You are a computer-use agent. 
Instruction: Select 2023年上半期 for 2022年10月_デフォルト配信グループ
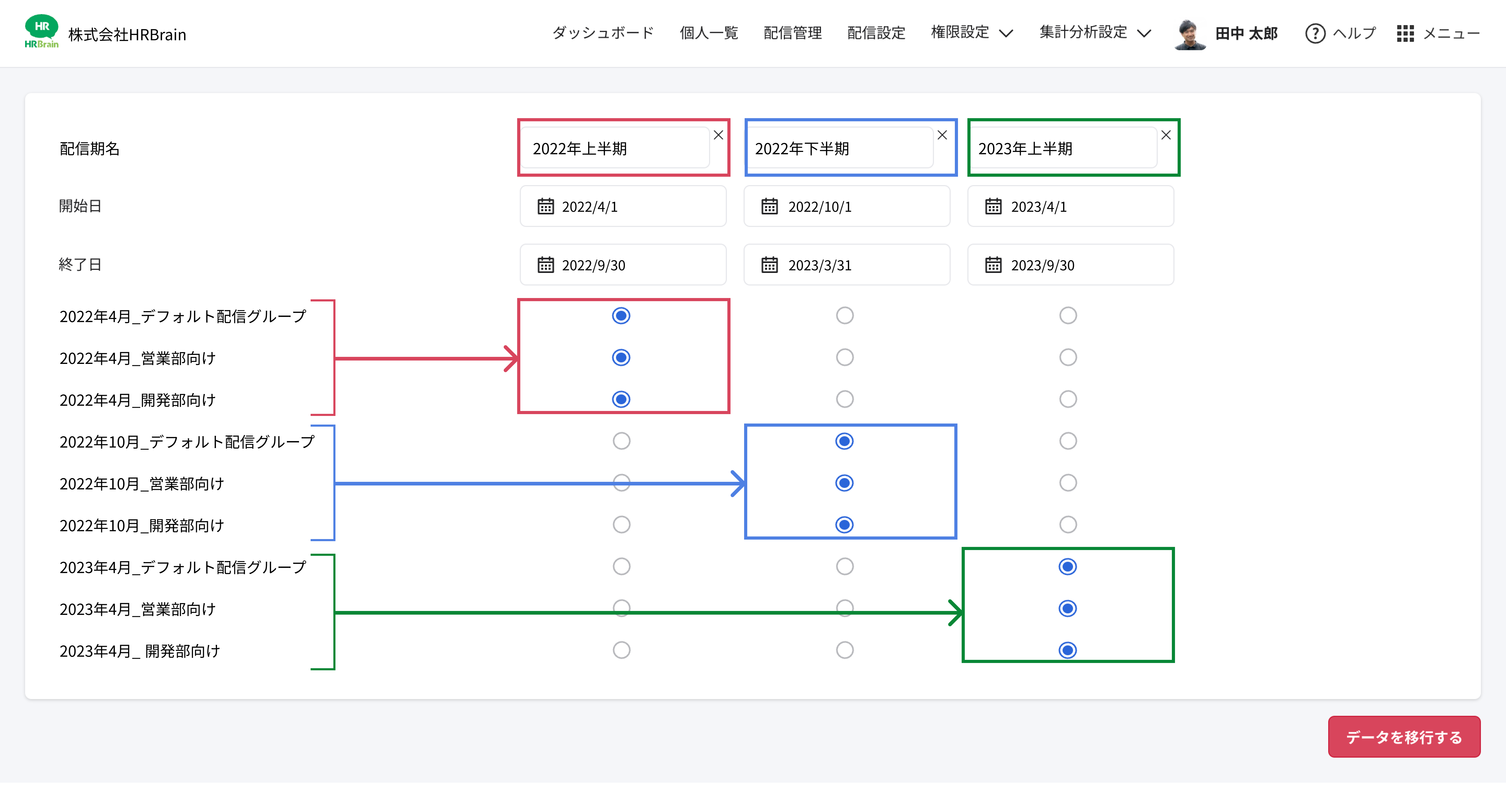click(1068, 441)
